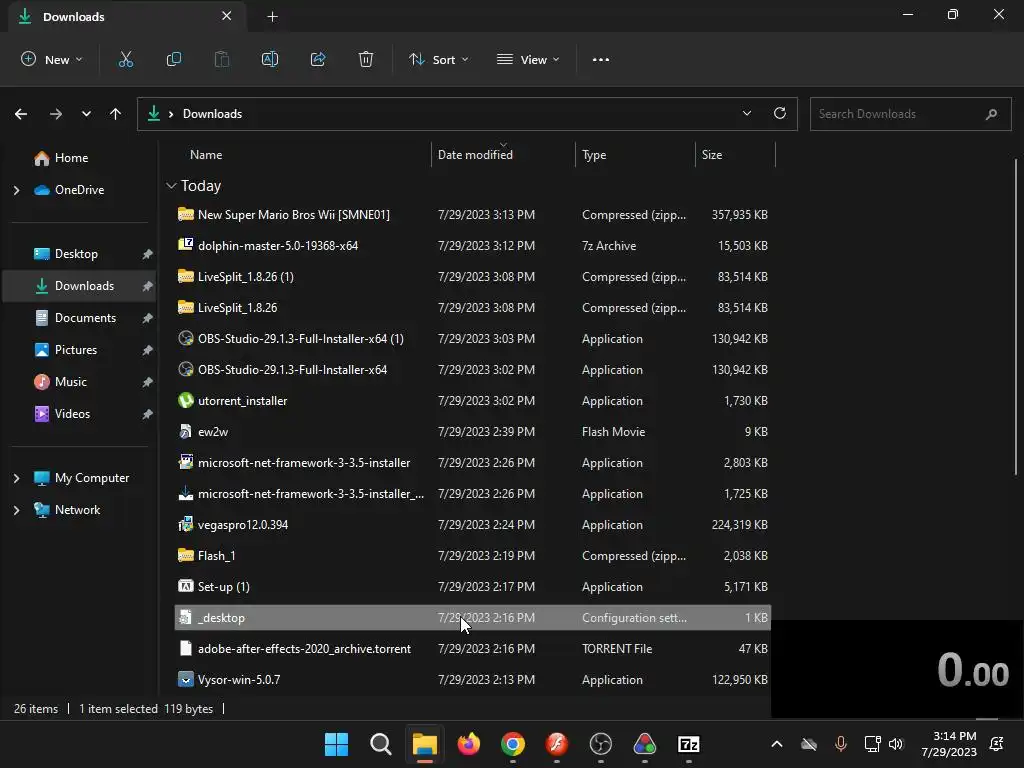Show hidden system tray icons chevron

coord(776,744)
